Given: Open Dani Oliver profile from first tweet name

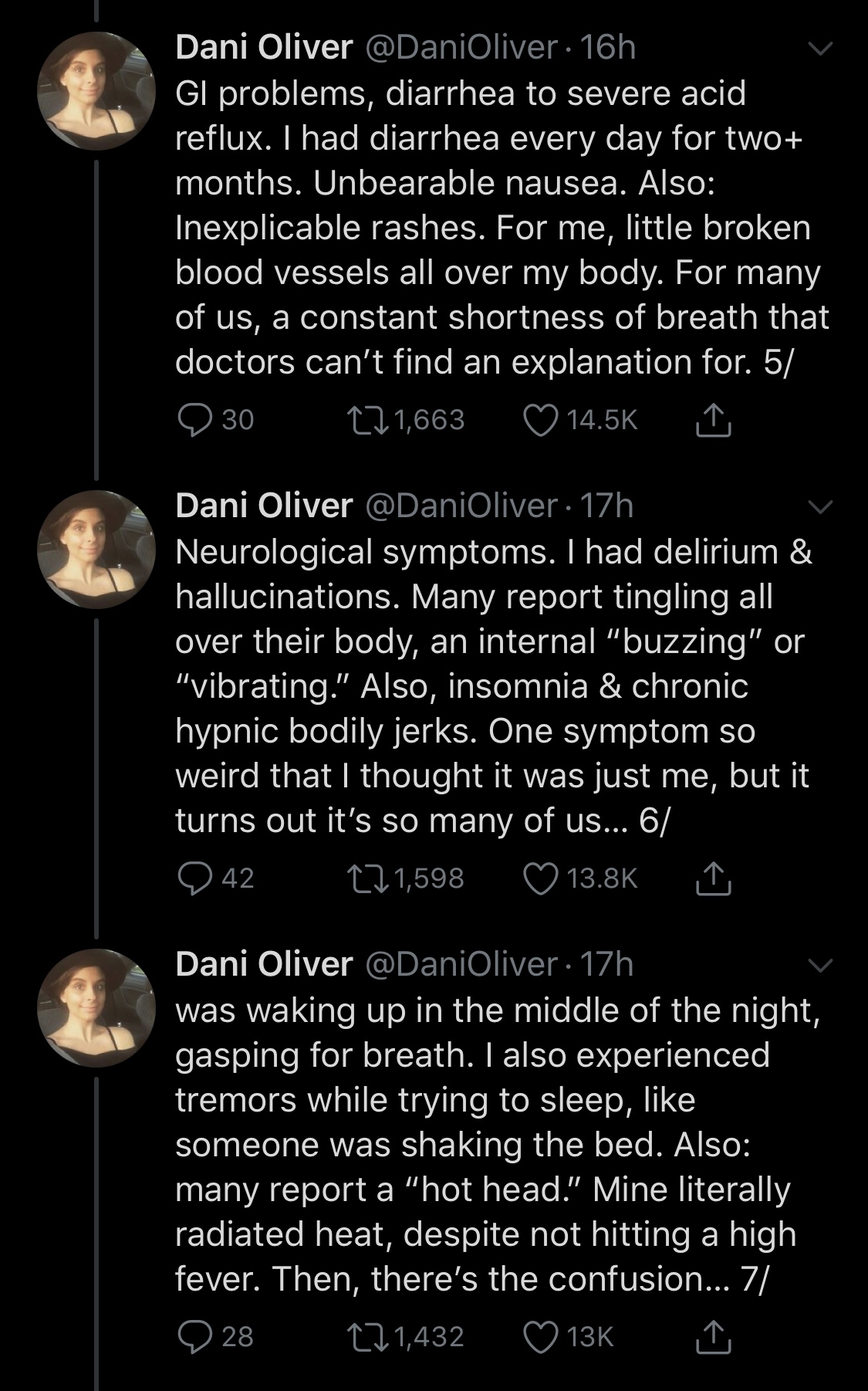Looking at the screenshot, I should point(263,48).
